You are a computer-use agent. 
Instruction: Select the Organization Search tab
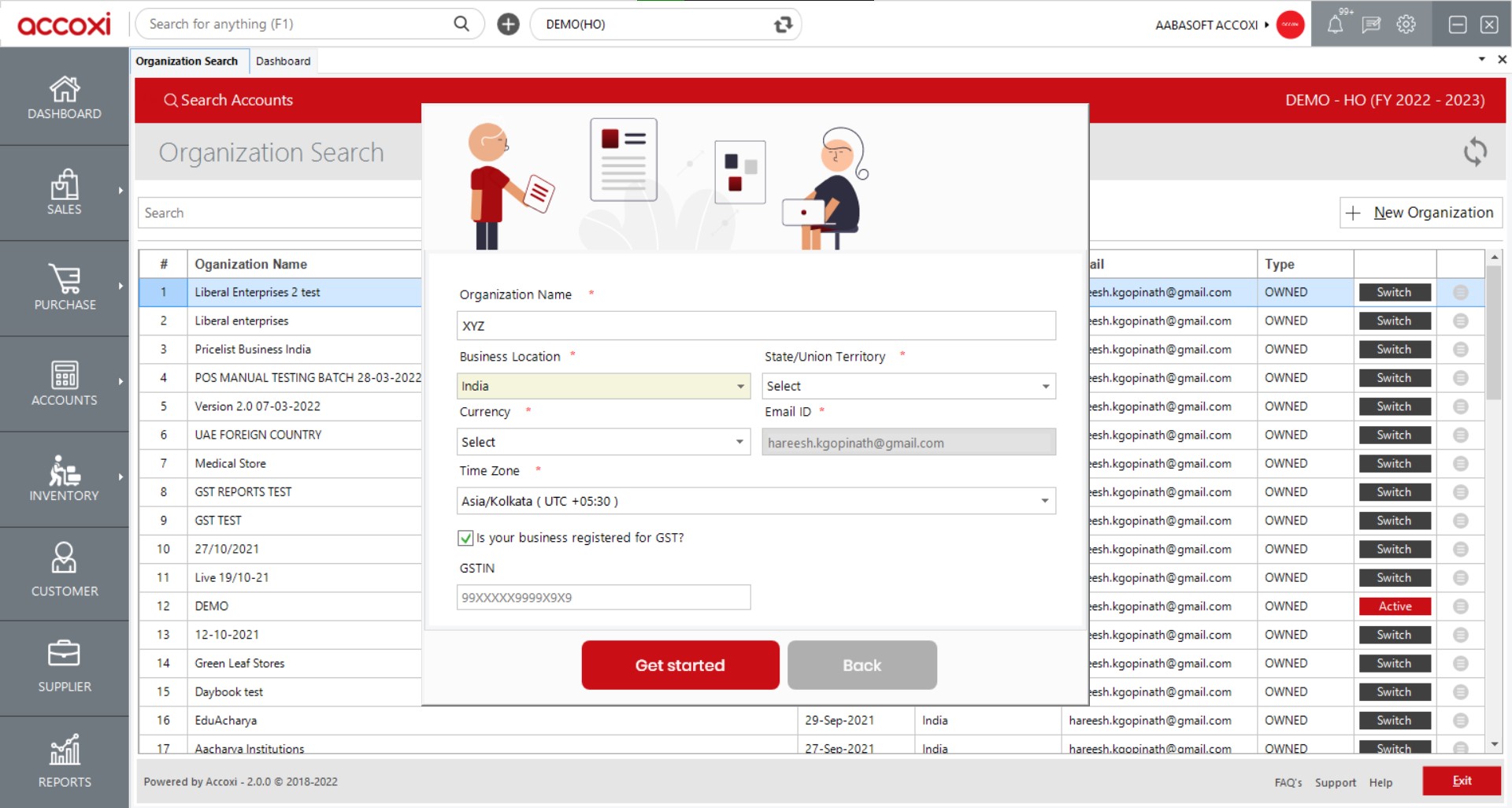(x=187, y=61)
